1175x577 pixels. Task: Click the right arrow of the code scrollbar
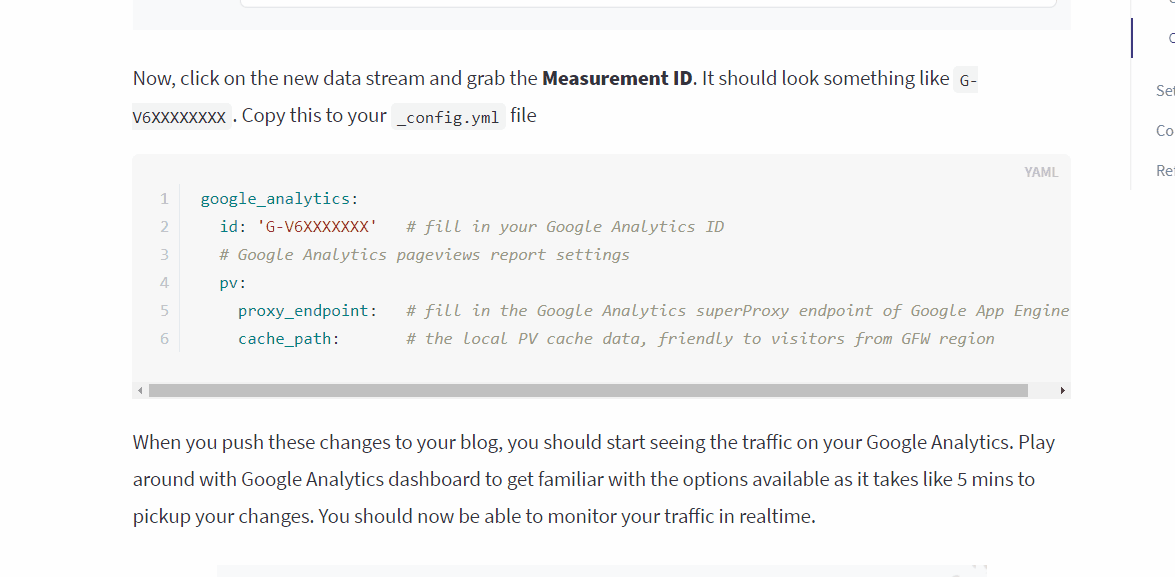click(1063, 390)
